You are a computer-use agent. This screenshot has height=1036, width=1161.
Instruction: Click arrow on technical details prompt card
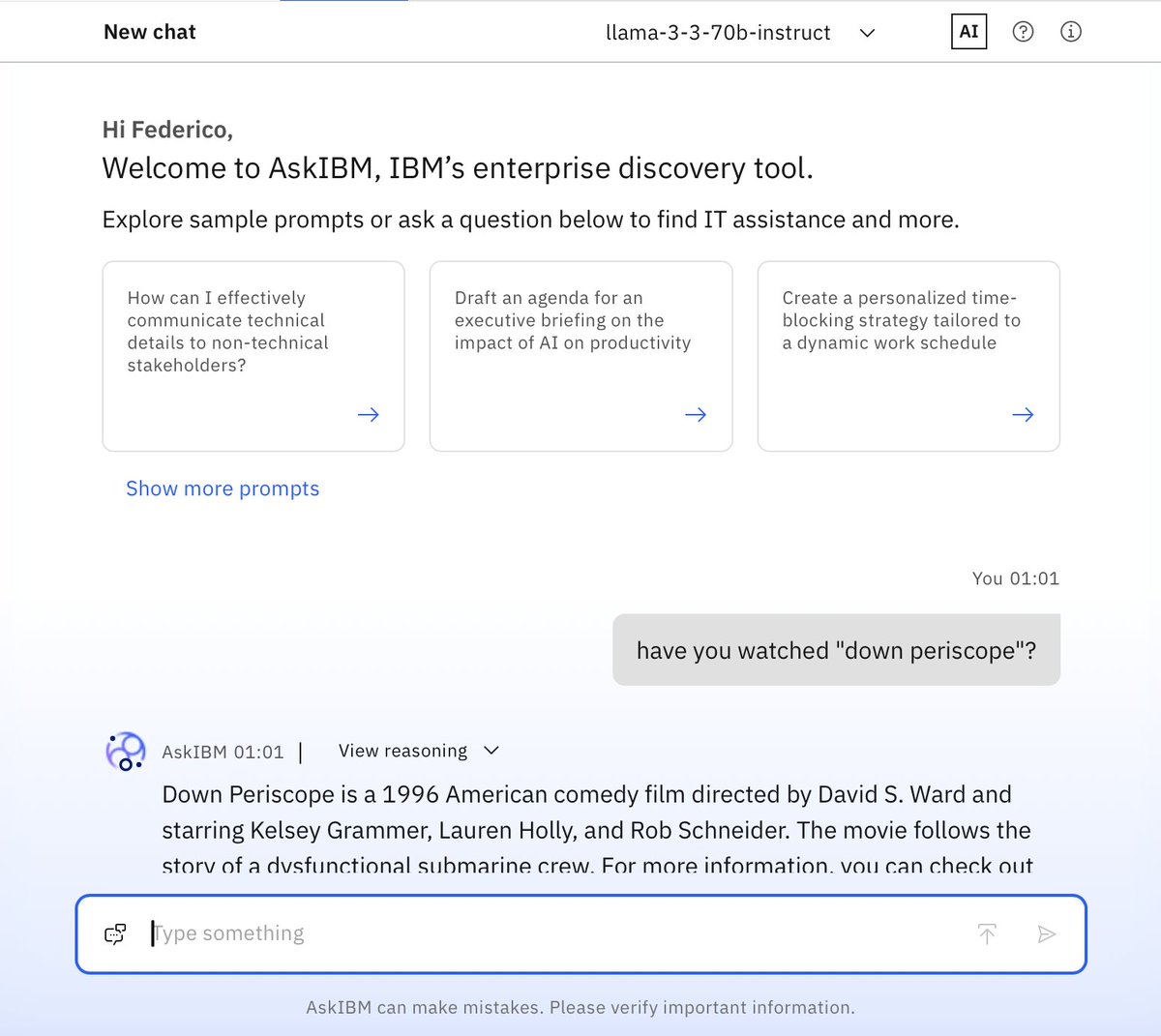[368, 415]
